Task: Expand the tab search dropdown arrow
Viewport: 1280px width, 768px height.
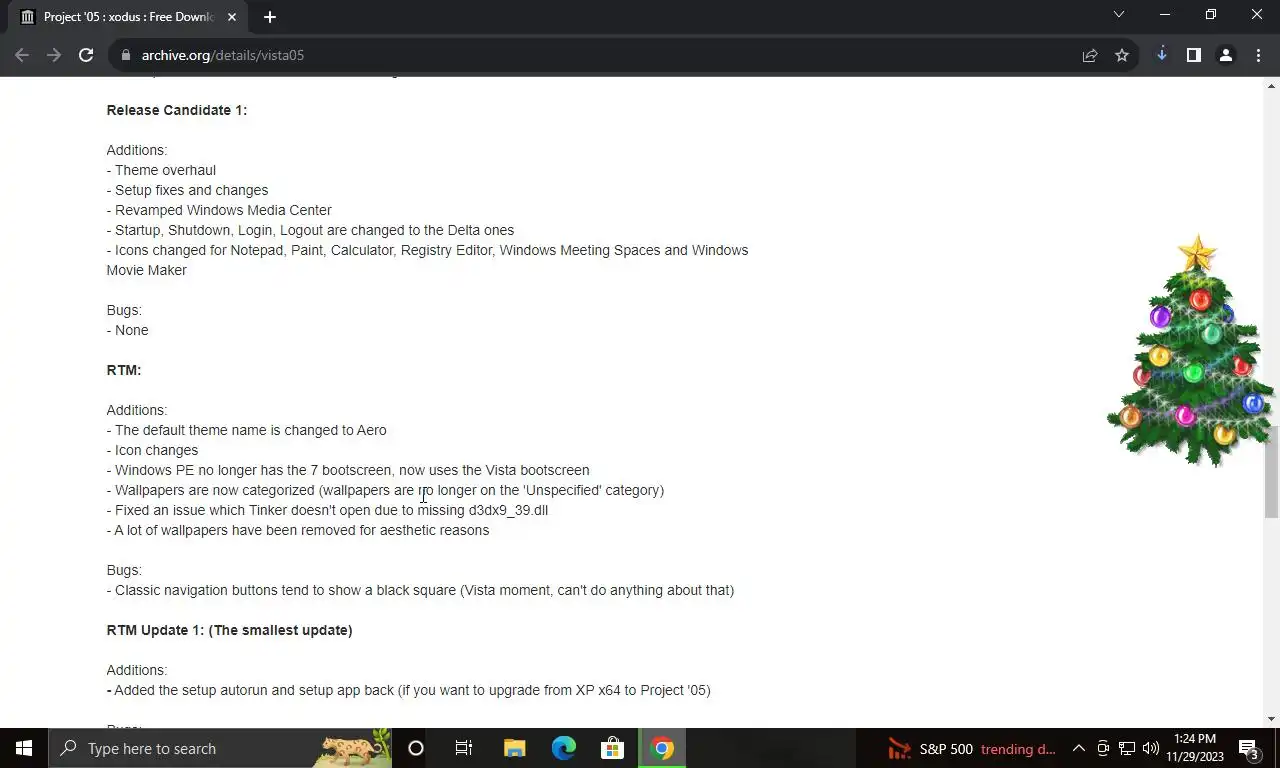Action: 1119,15
